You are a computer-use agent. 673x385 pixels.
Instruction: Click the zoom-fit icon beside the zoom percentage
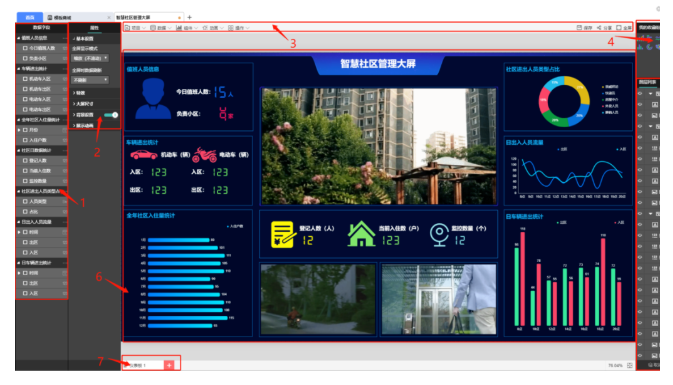tap(630, 365)
